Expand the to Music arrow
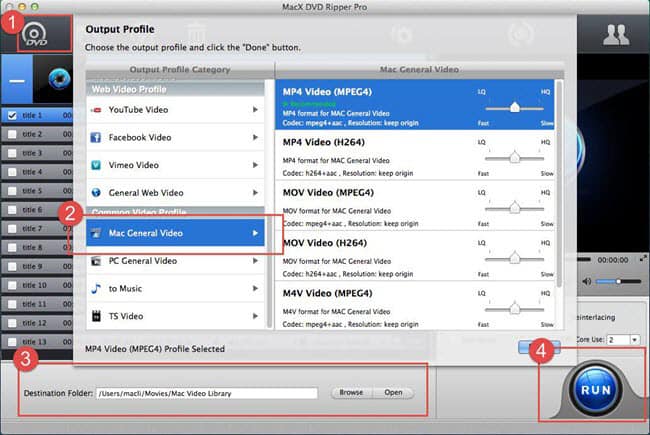Viewport: 650px width, 435px height. 255,289
